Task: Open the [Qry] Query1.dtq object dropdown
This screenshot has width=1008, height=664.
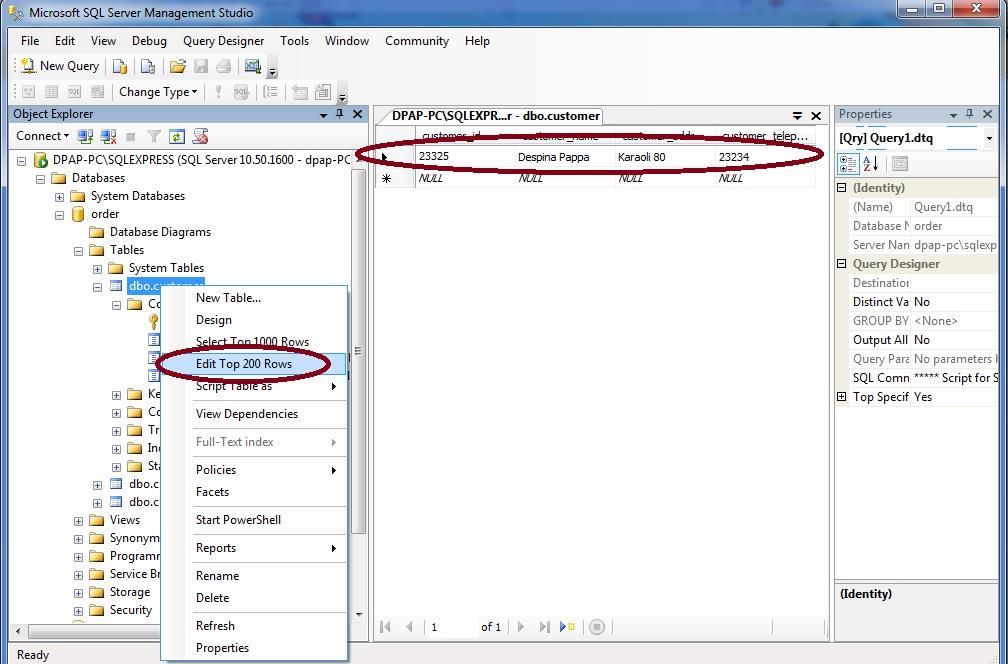Action: [x=989, y=138]
